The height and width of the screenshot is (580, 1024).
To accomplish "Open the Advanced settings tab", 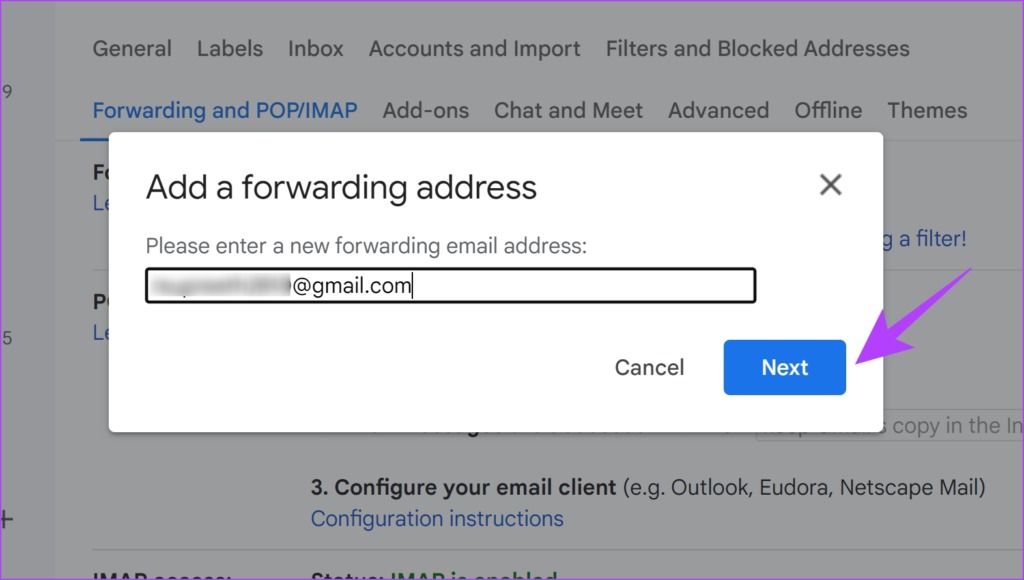I will (718, 111).
